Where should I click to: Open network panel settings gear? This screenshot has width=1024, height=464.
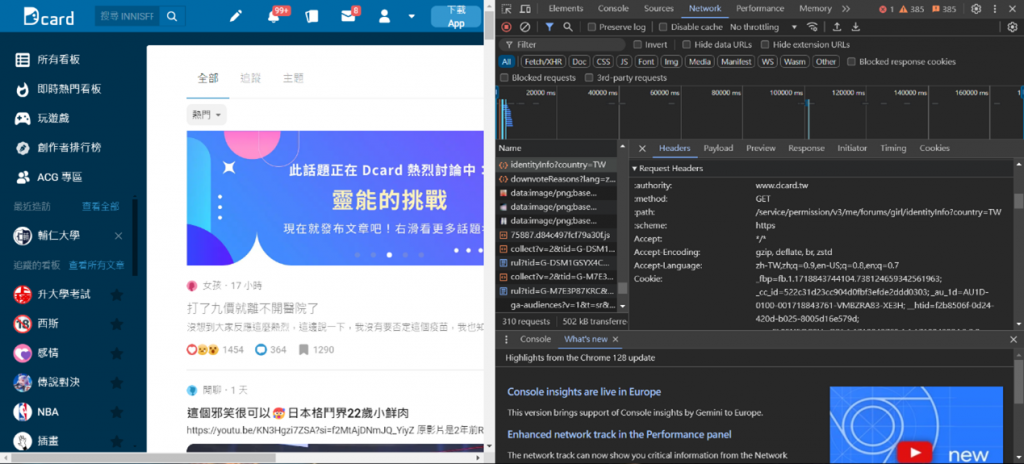tap(1012, 27)
